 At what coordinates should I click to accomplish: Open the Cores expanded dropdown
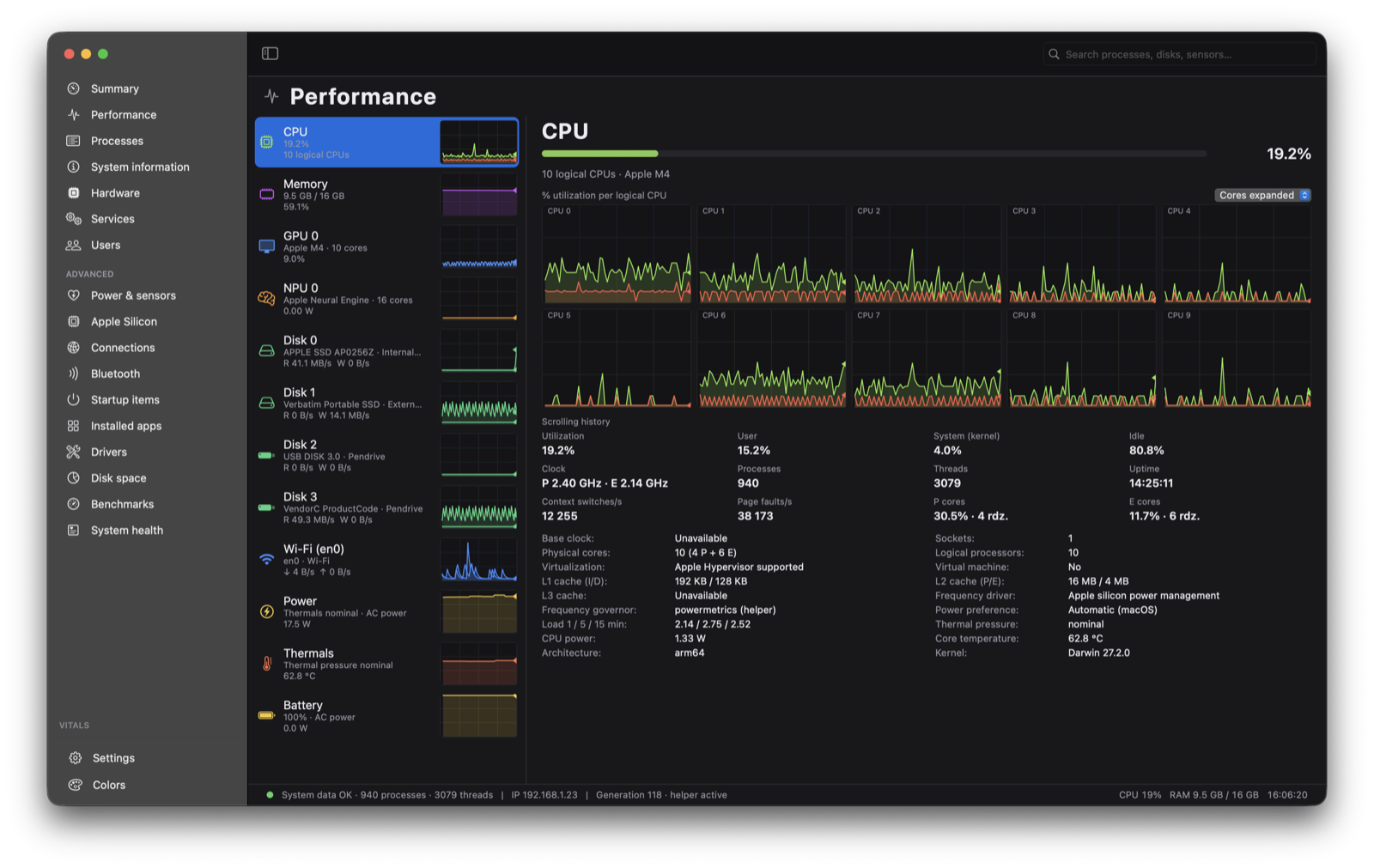[1262, 195]
